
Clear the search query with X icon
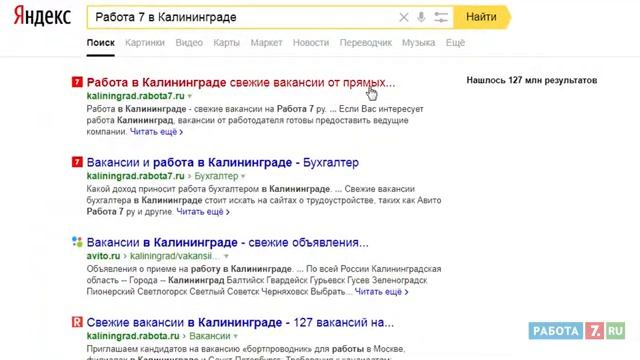[x=404, y=17]
